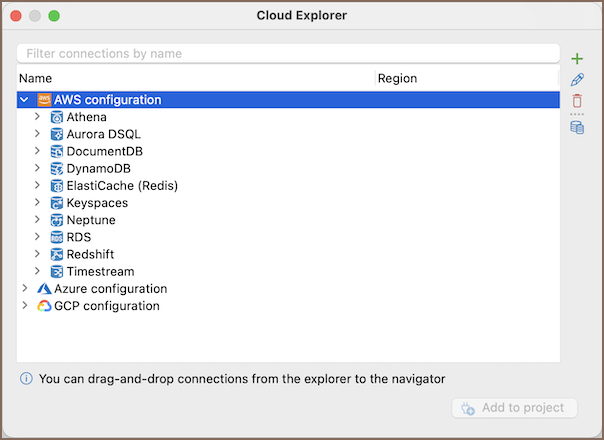
Task: Expand the GCP configuration node
Action: [x=24, y=306]
